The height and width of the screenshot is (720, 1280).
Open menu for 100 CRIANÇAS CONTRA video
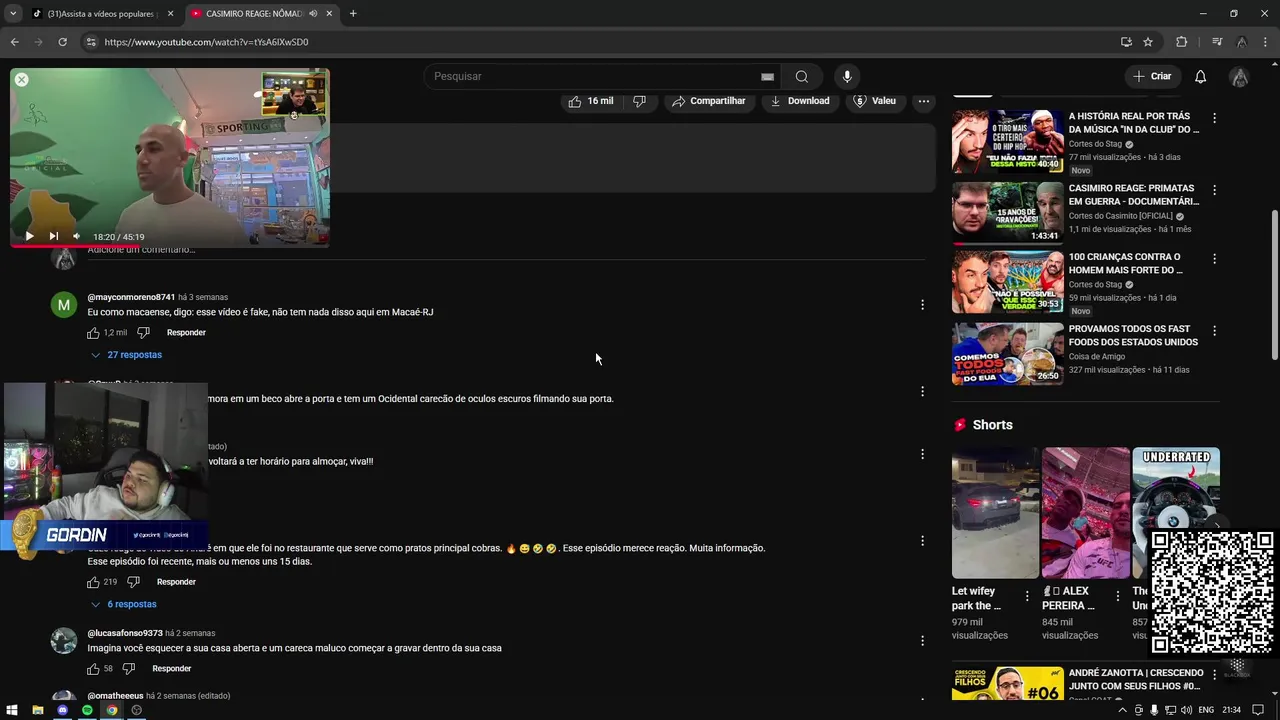1215,259
